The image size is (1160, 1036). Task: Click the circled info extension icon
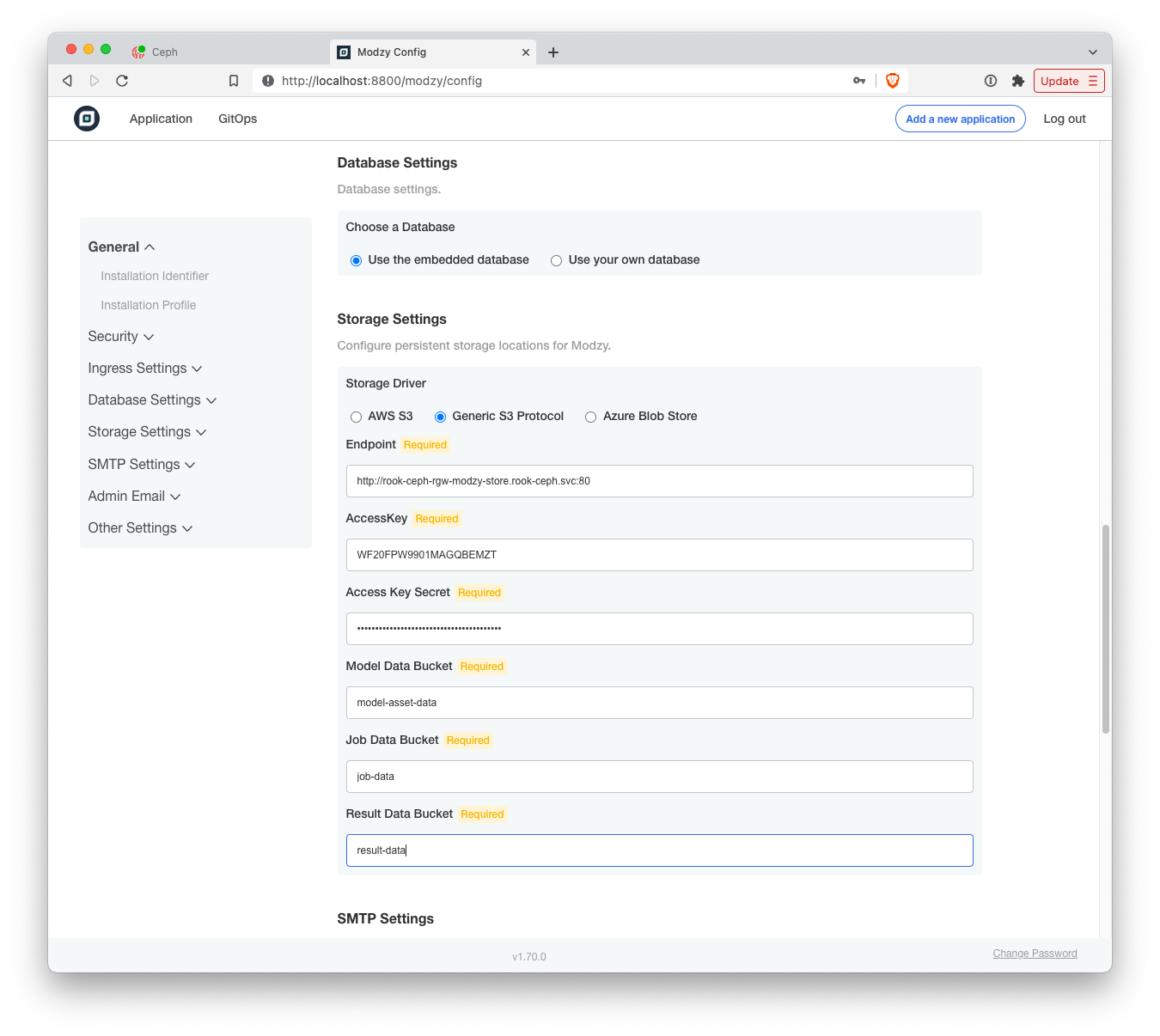tap(991, 81)
